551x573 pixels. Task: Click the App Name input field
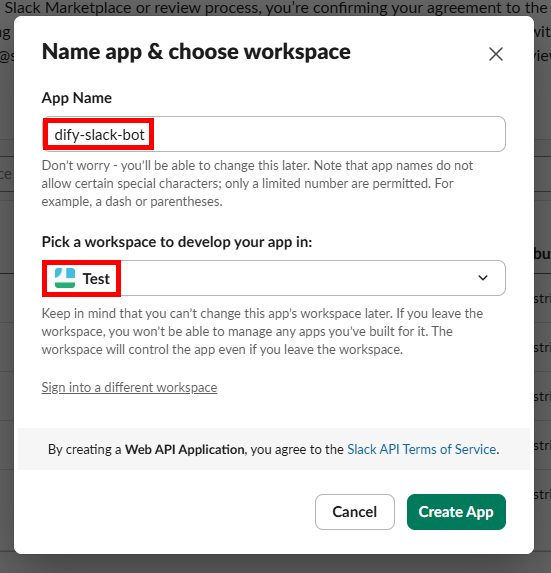(274, 134)
